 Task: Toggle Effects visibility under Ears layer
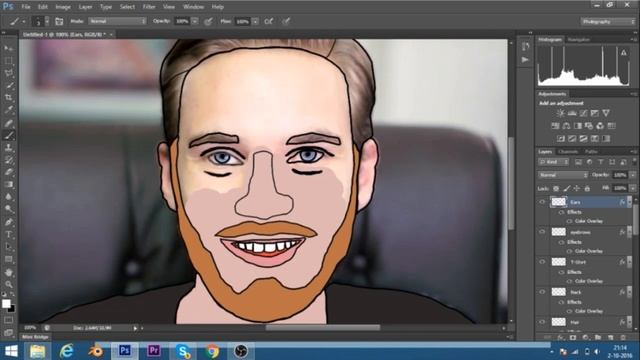(x=562, y=212)
